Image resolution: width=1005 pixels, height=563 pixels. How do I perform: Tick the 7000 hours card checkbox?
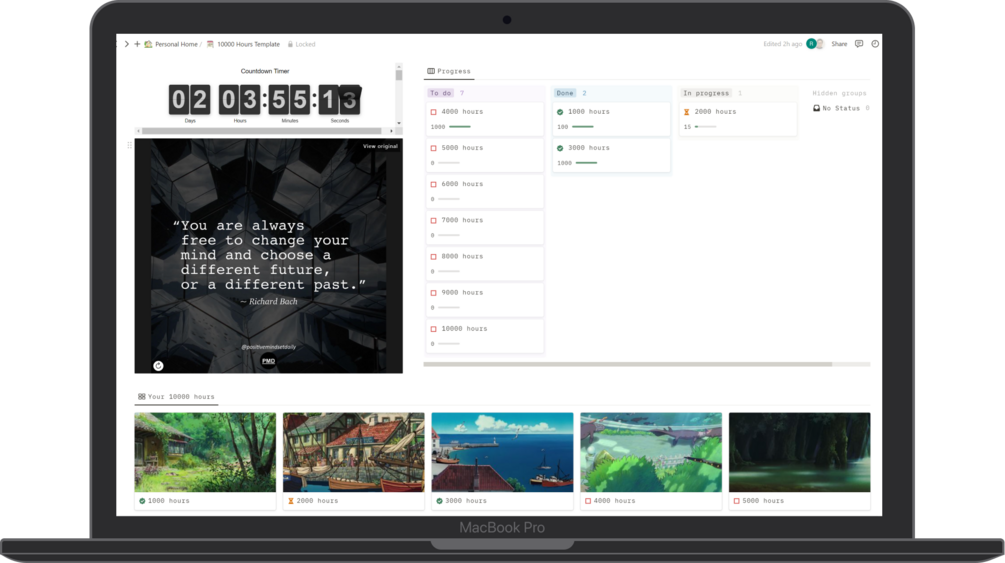433,221
